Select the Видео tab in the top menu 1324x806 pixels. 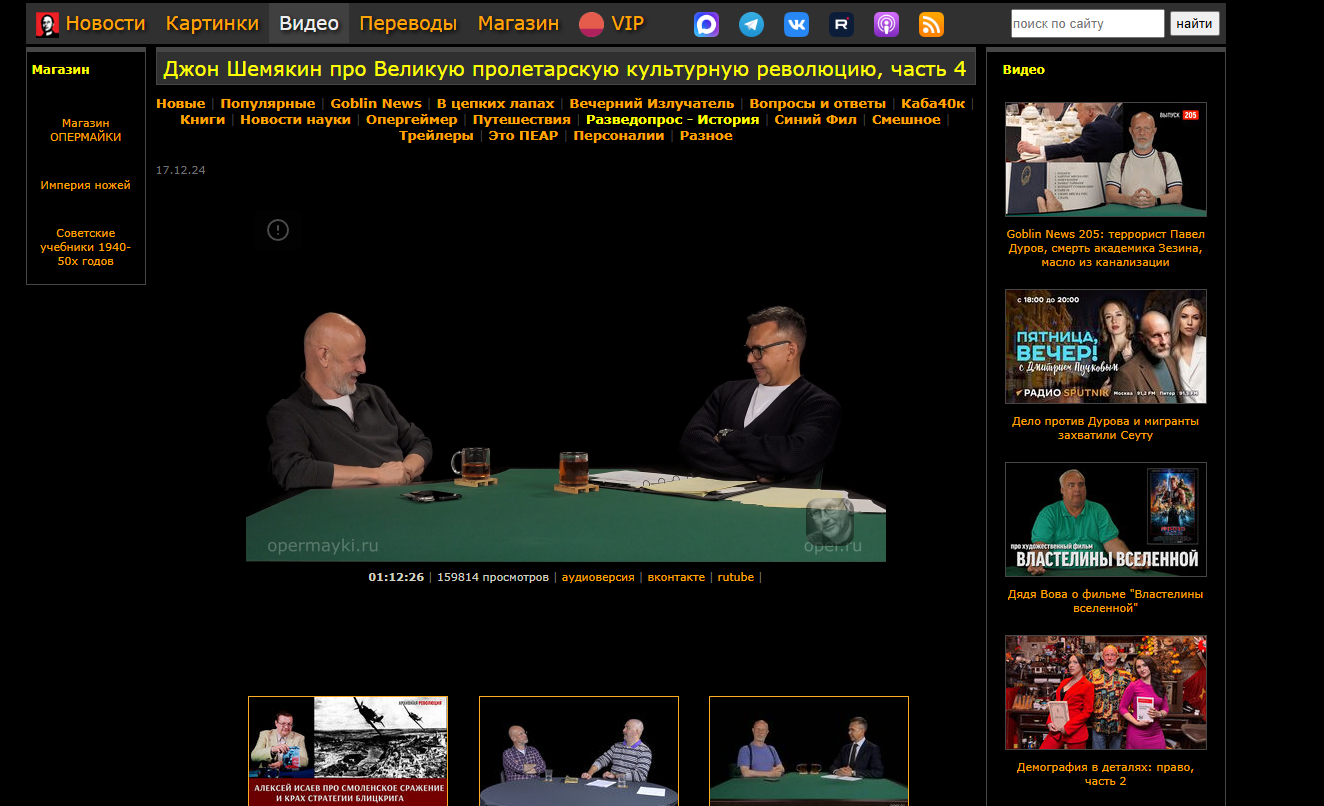pyautogui.click(x=309, y=24)
